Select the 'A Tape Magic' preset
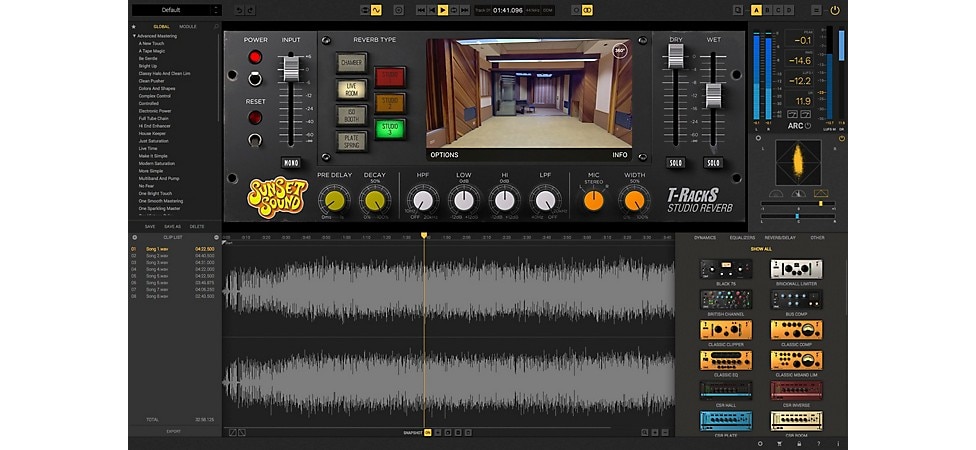This screenshot has height=450, width=976. coord(152,51)
